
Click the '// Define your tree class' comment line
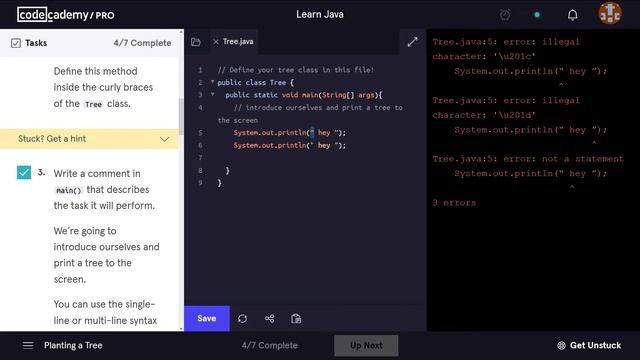pos(296,70)
